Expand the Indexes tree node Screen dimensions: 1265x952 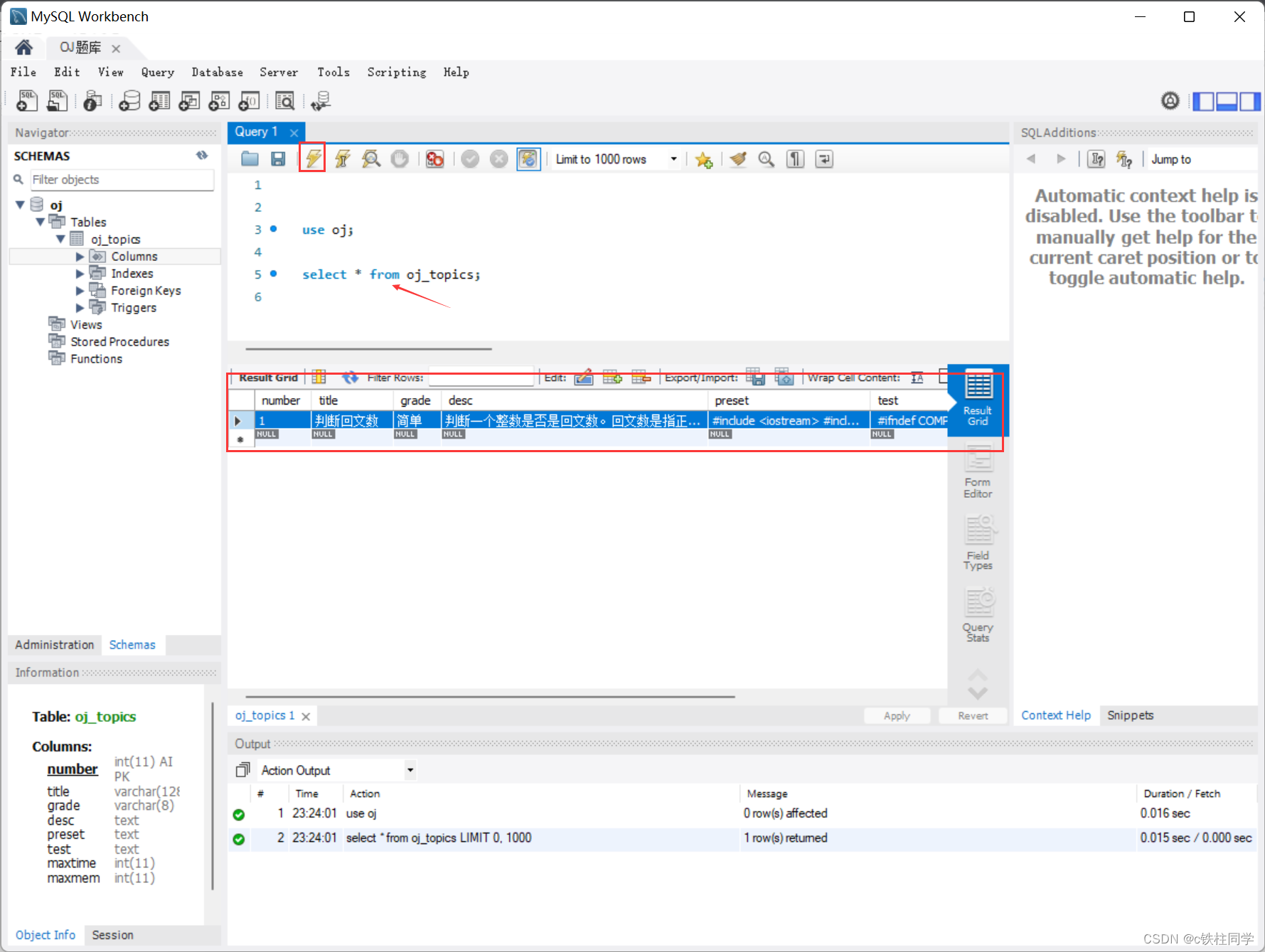(80, 273)
